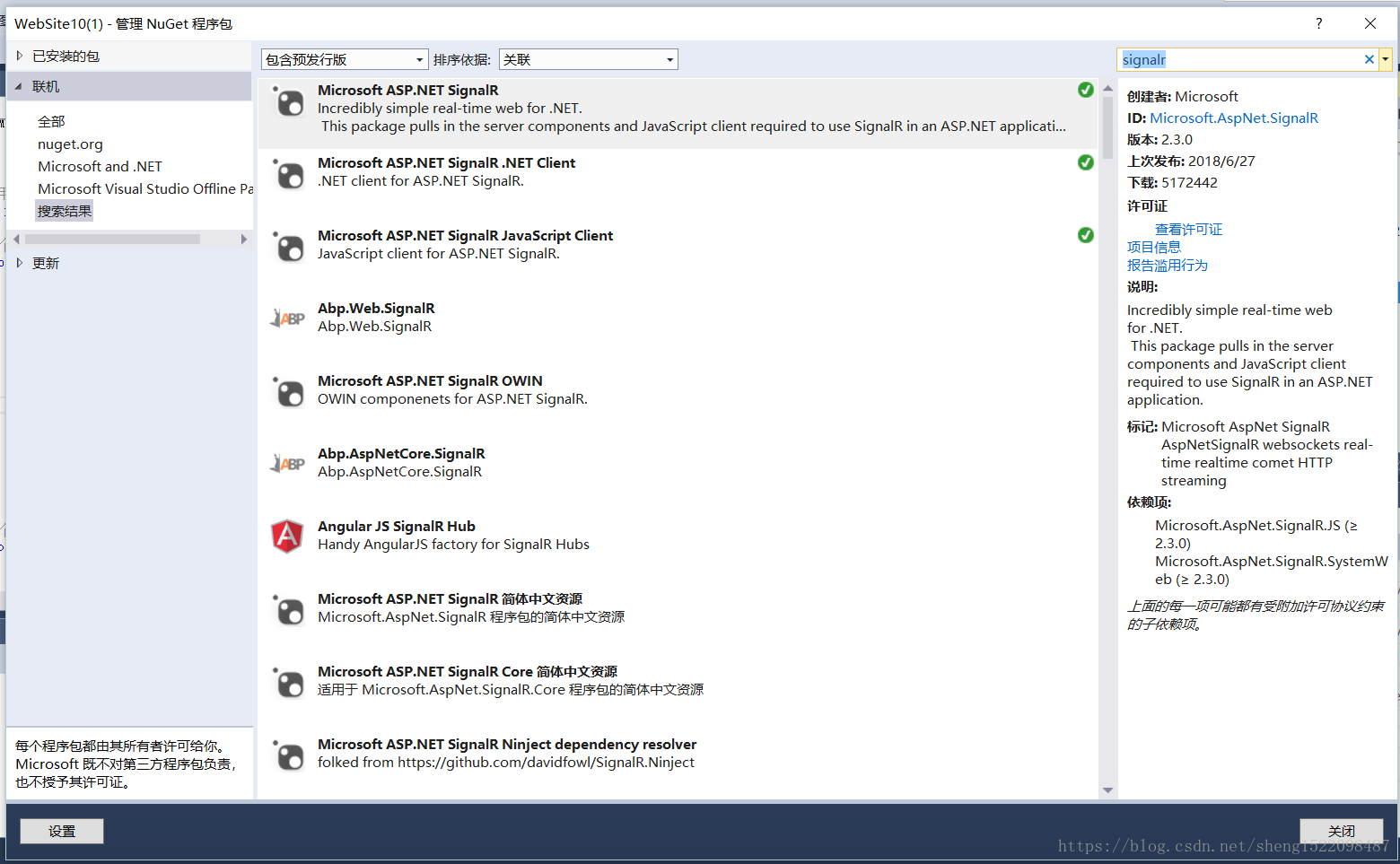Open the search box history dropdown arrow
Image resolution: width=1400 pixels, height=864 pixels.
(x=1386, y=59)
